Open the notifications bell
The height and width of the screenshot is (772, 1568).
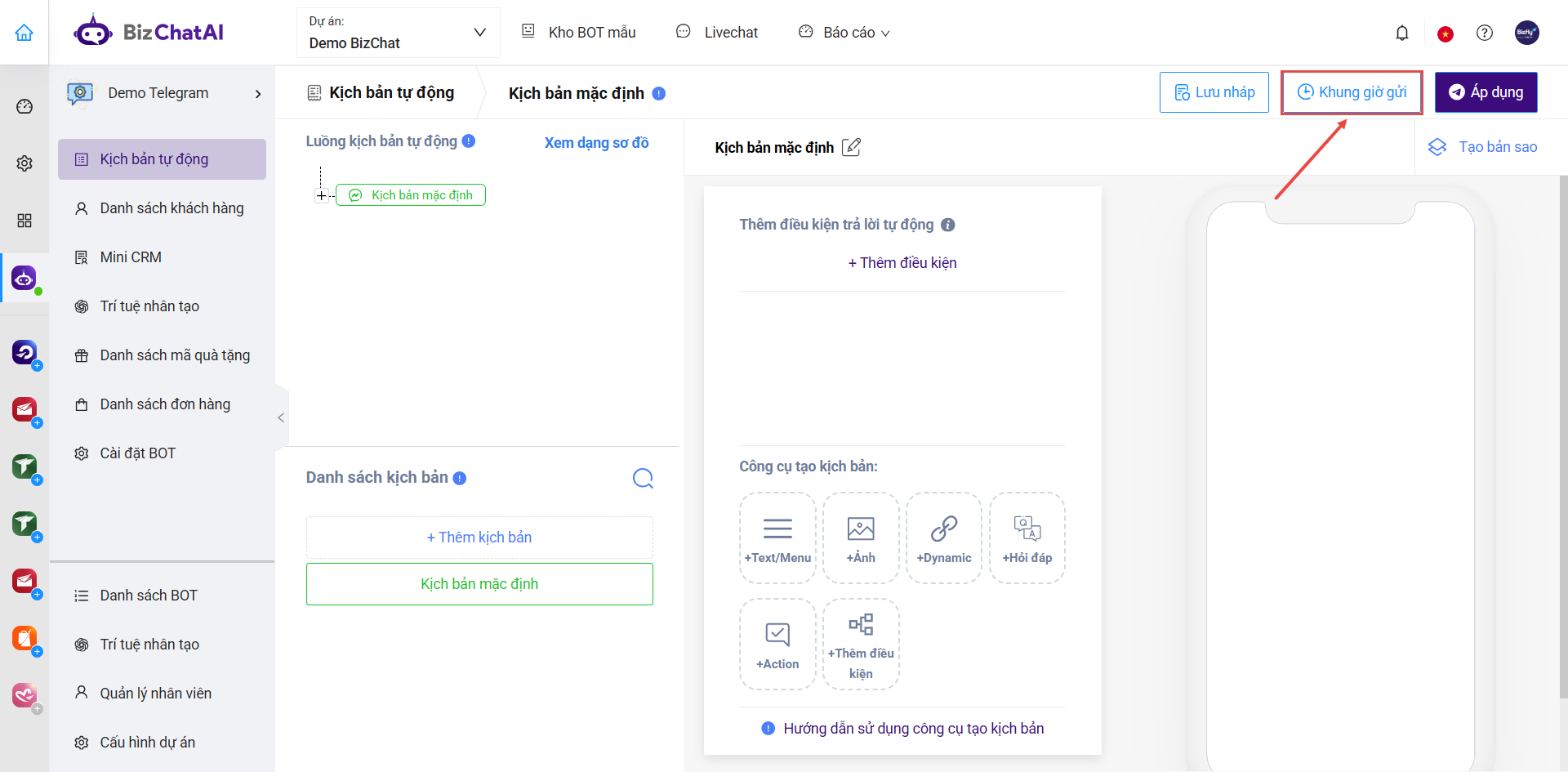1402,33
